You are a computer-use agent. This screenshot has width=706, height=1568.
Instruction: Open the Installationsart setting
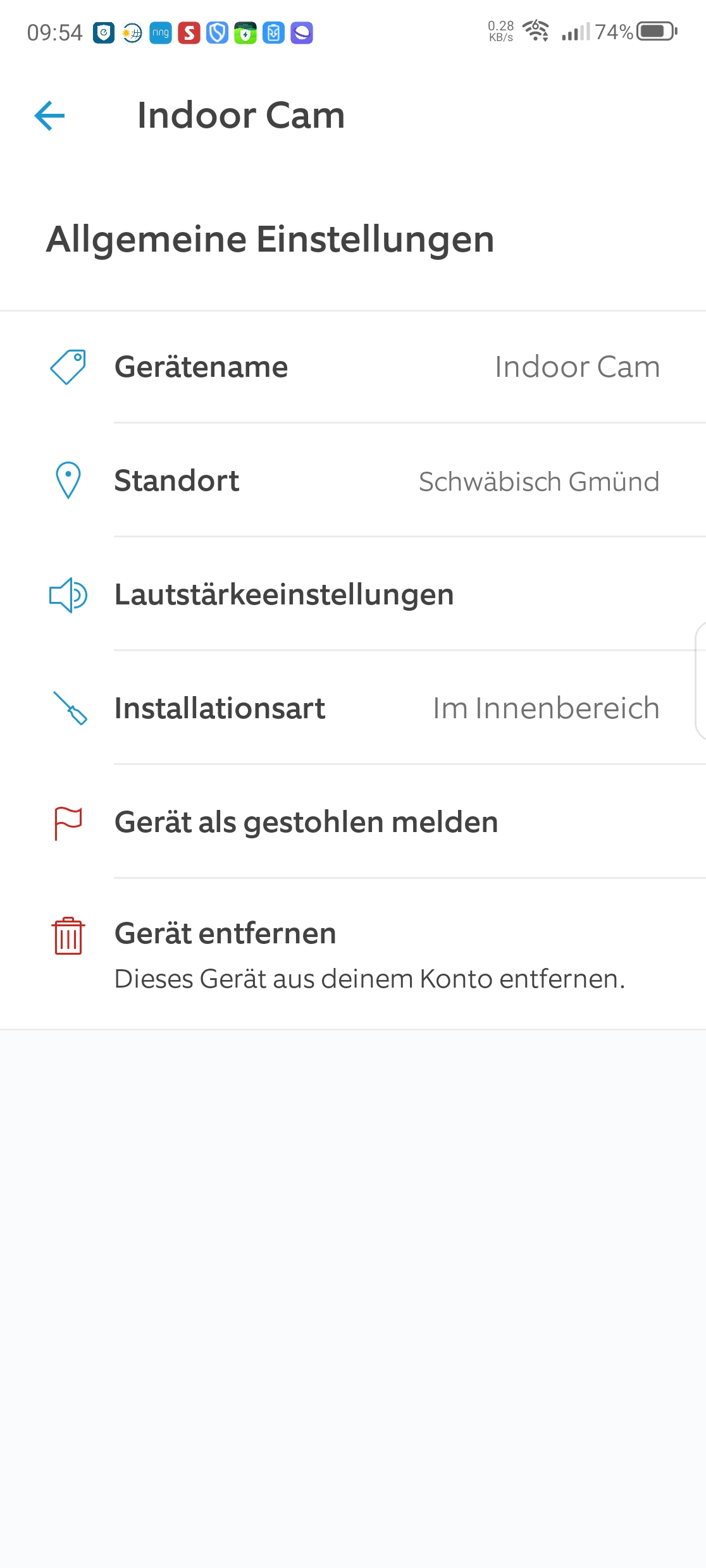pyautogui.click(x=220, y=708)
